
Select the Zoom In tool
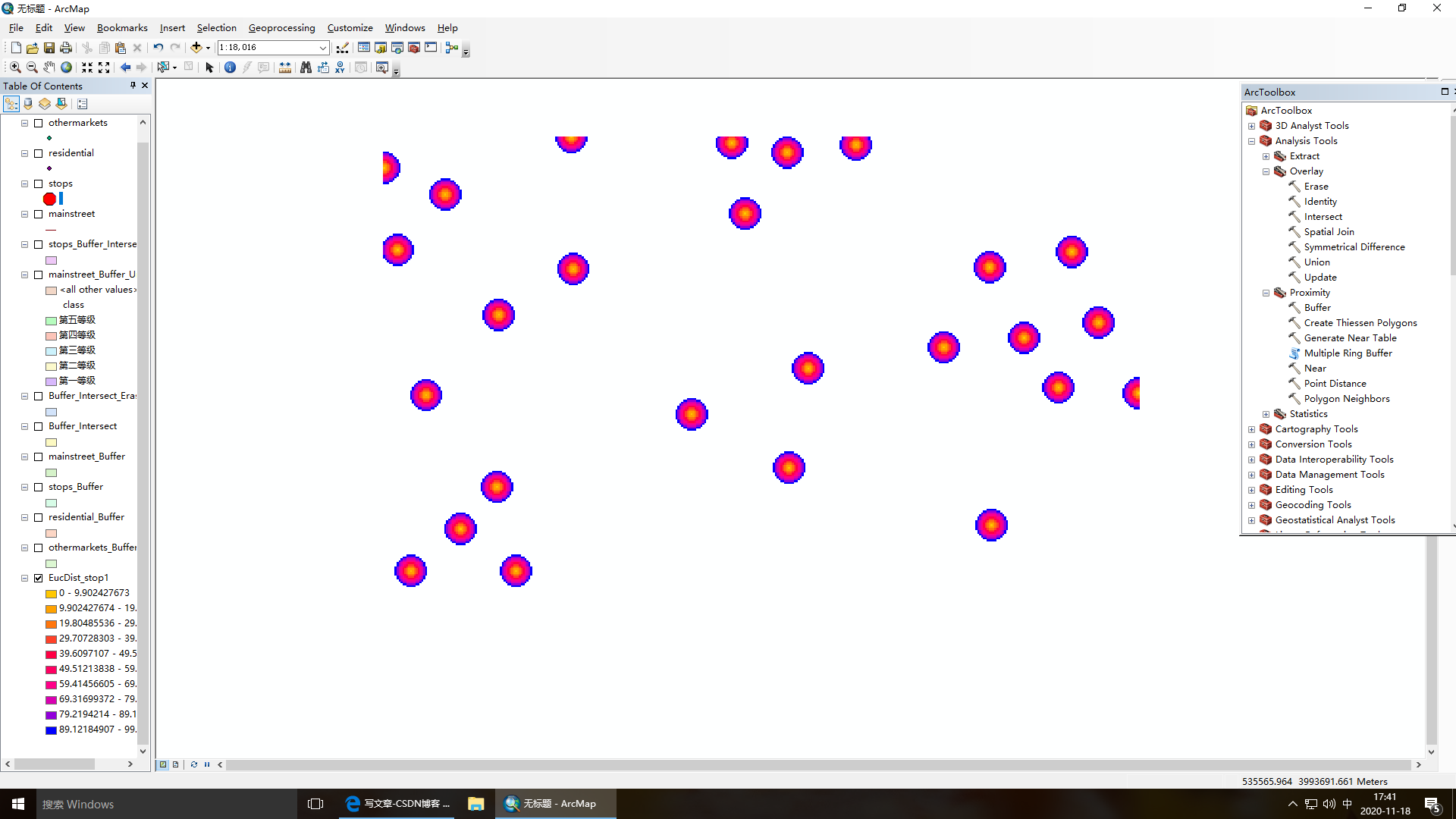click(15, 67)
